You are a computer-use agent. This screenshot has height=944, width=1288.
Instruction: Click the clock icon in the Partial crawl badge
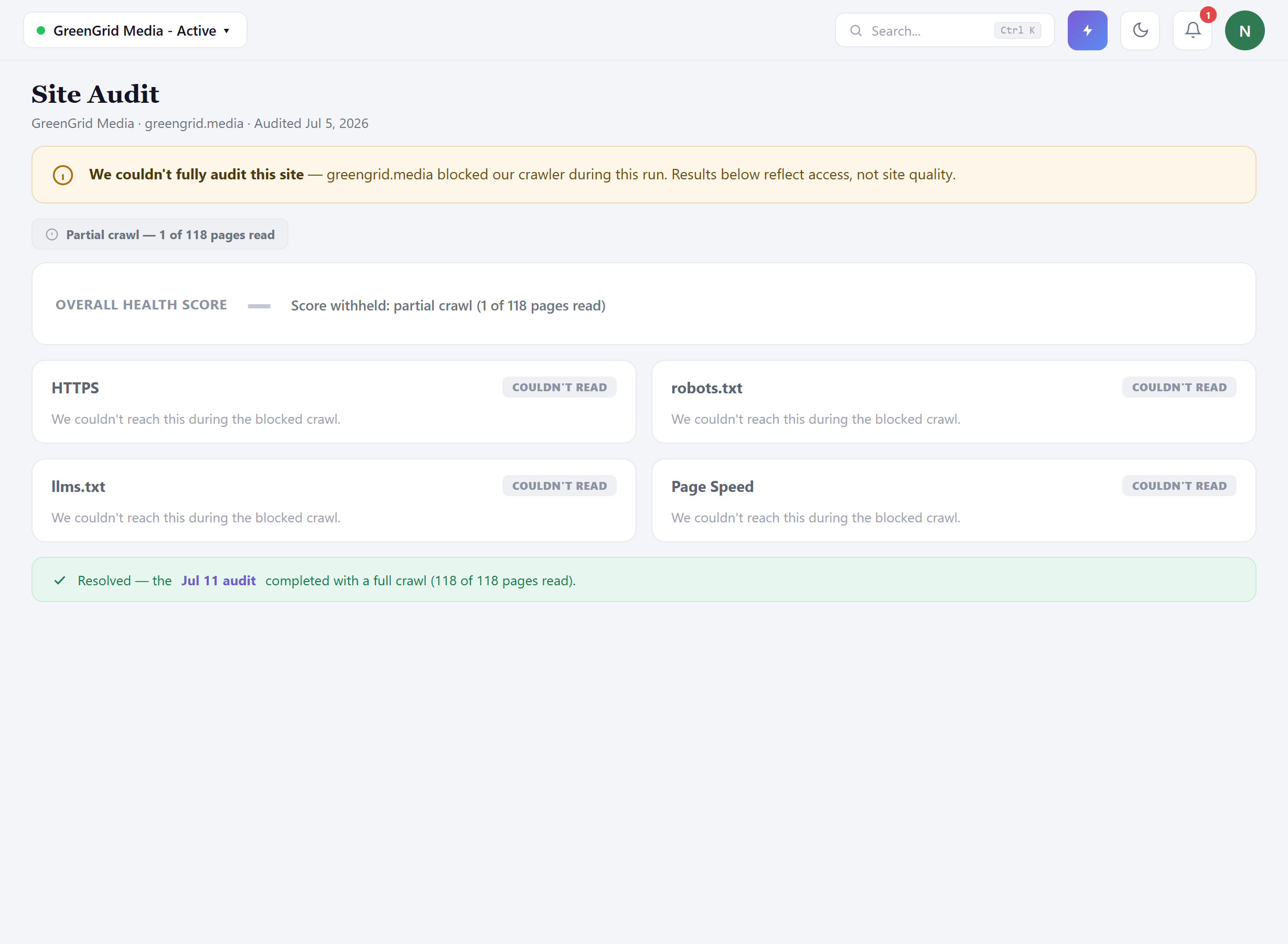coord(52,235)
